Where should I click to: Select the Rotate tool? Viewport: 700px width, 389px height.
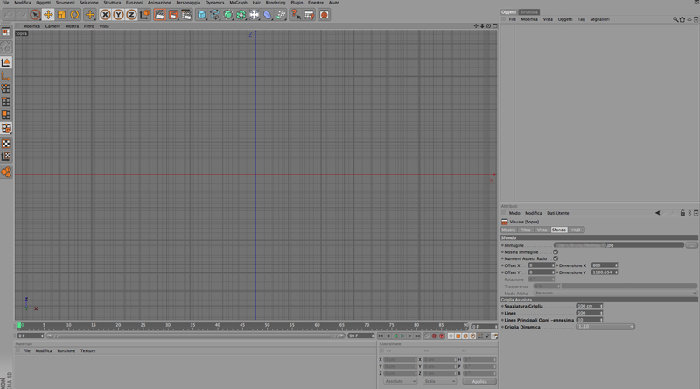[75, 15]
